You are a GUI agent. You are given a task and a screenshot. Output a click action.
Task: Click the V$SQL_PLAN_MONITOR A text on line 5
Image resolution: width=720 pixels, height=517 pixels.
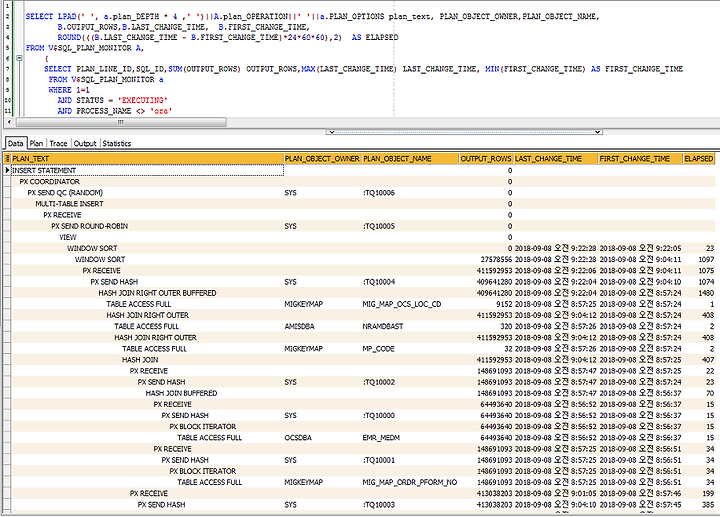pos(96,48)
